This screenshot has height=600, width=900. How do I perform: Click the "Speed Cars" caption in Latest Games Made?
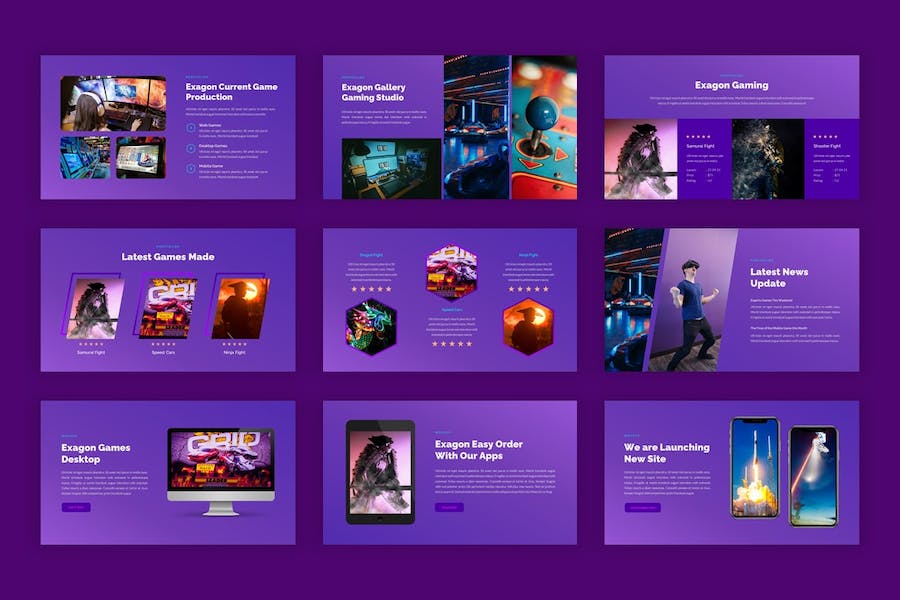coord(163,353)
